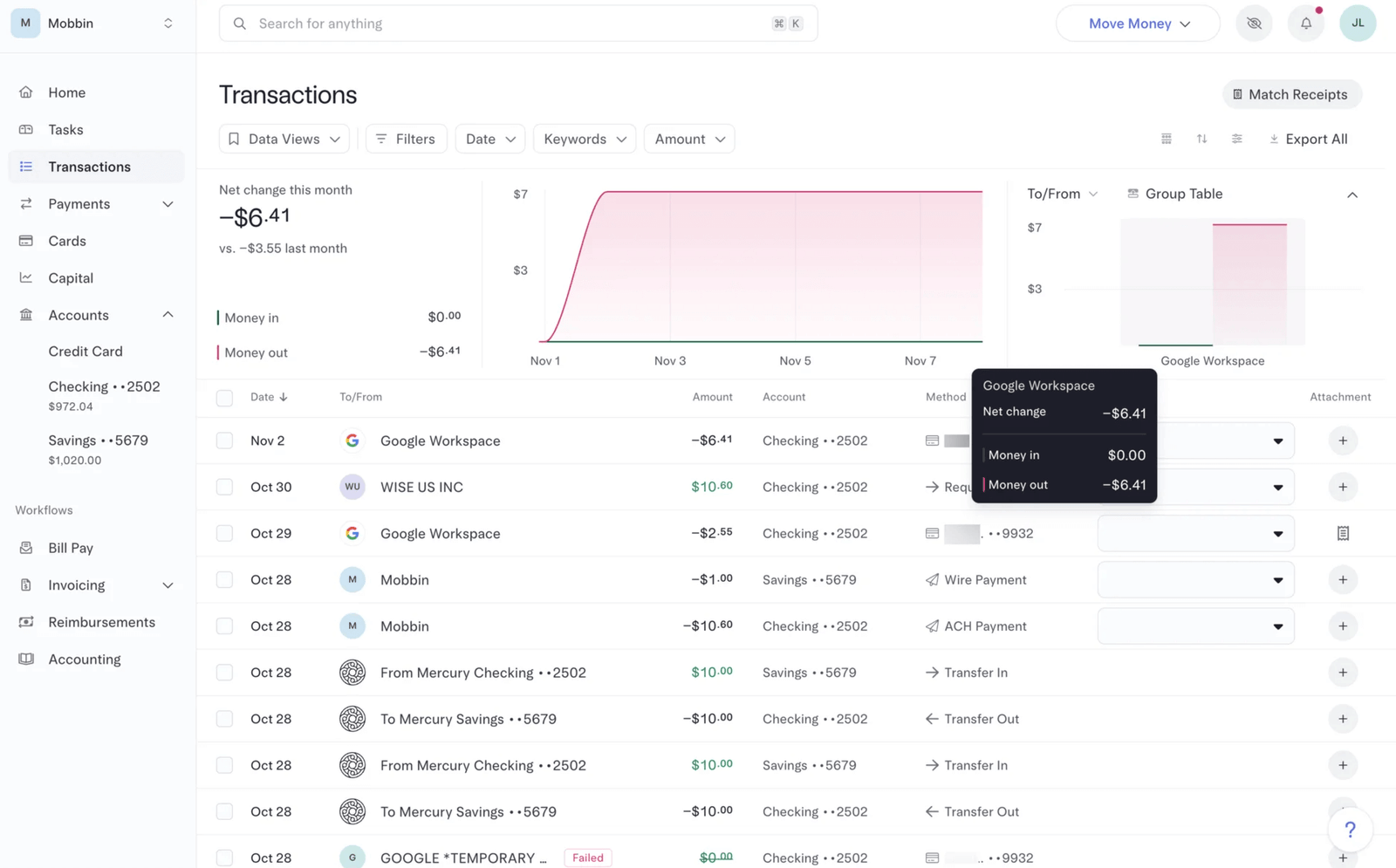1396x868 pixels.
Task: Collapse the Accounts section in sidebar
Action: point(168,315)
